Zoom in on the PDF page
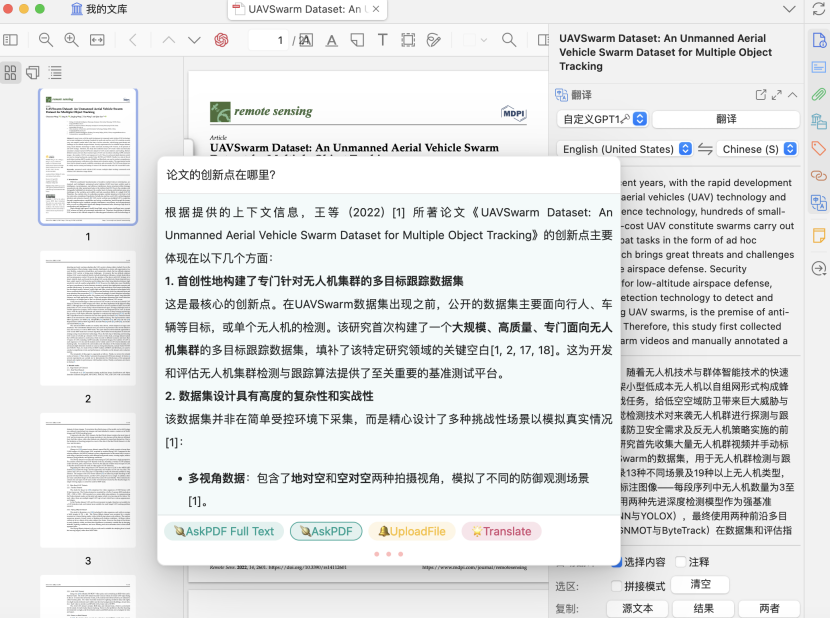 click(71, 40)
